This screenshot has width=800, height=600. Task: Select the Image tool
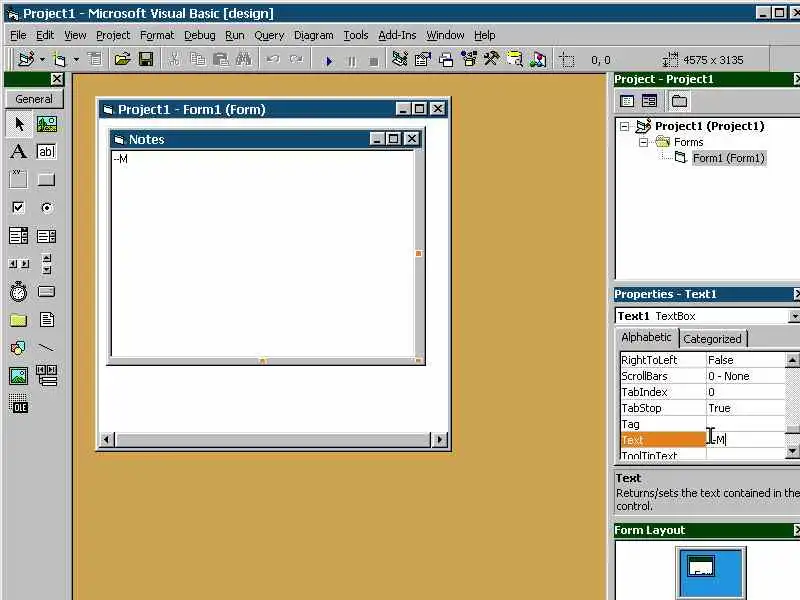point(19,376)
